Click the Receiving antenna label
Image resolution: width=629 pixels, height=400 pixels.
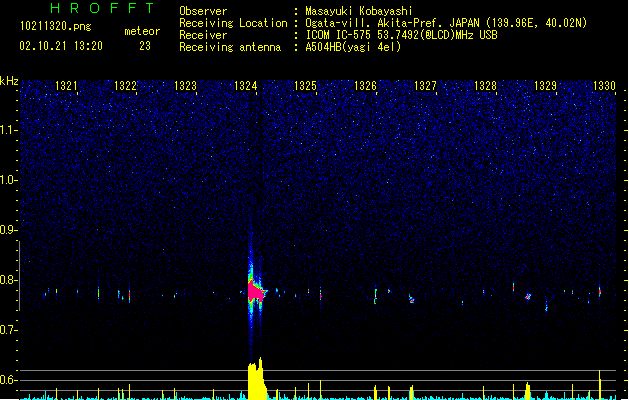coord(230,47)
